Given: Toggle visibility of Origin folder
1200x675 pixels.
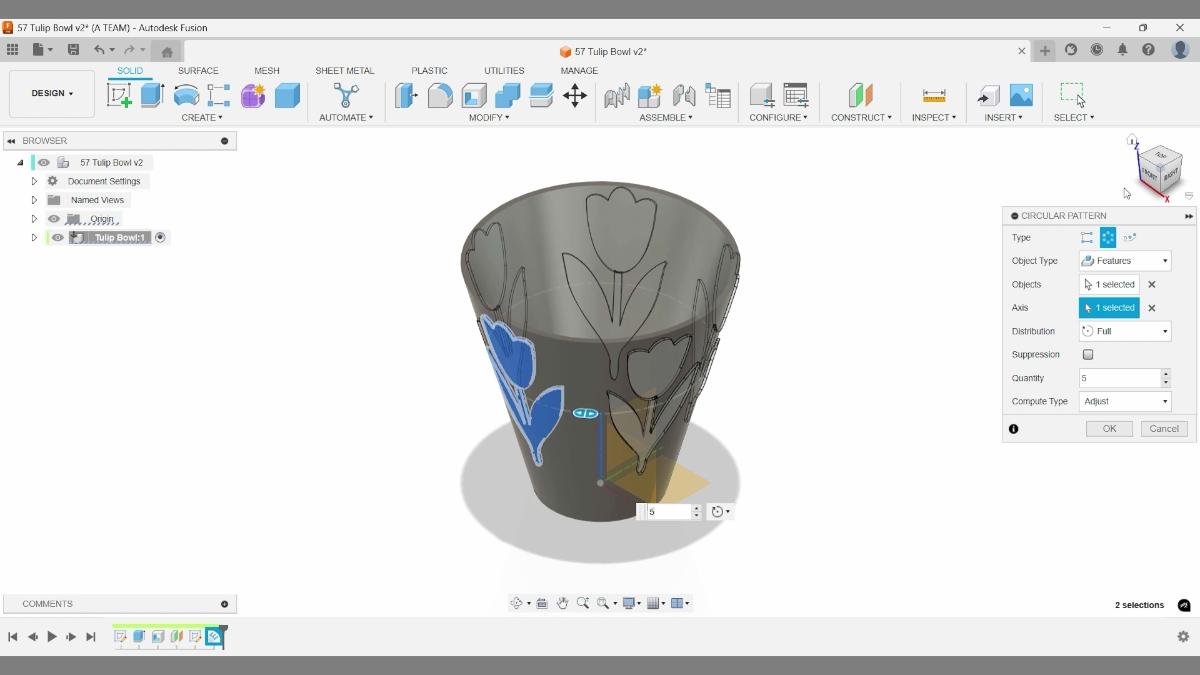Looking at the screenshot, I should [54, 219].
